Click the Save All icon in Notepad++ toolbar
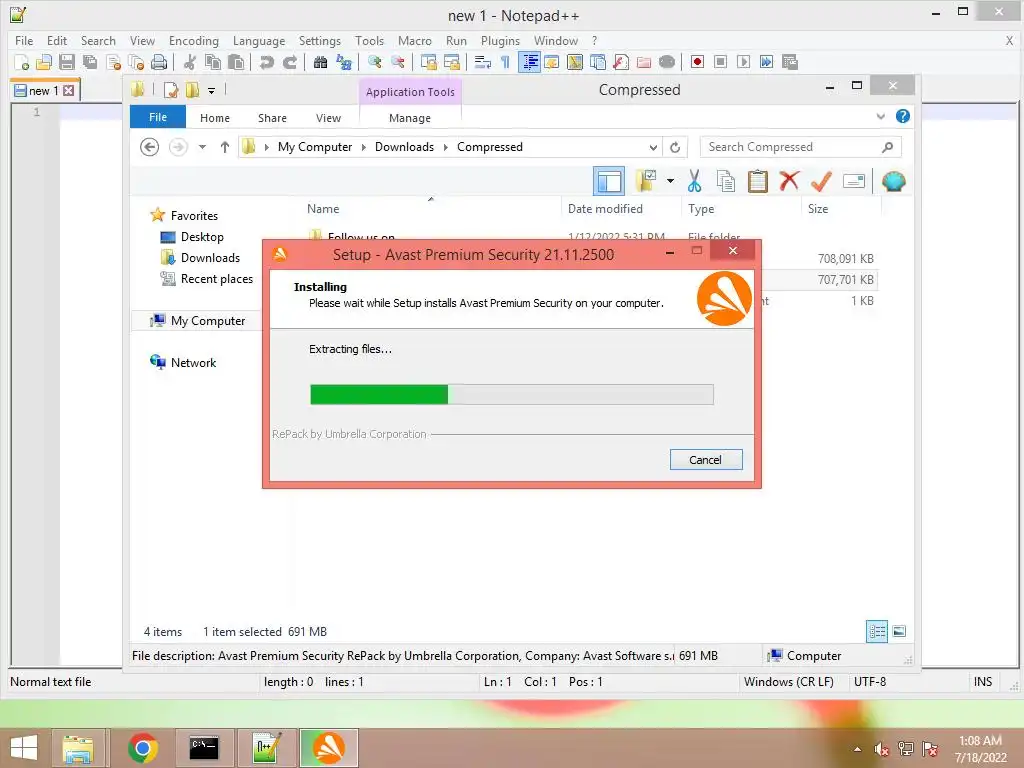This screenshot has width=1024, height=768. [89, 62]
